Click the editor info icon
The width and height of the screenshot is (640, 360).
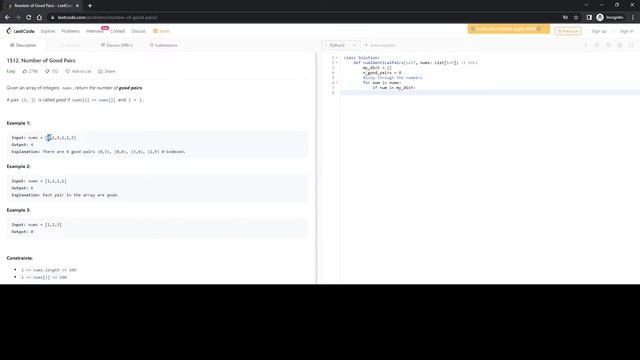tap(586, 45)
